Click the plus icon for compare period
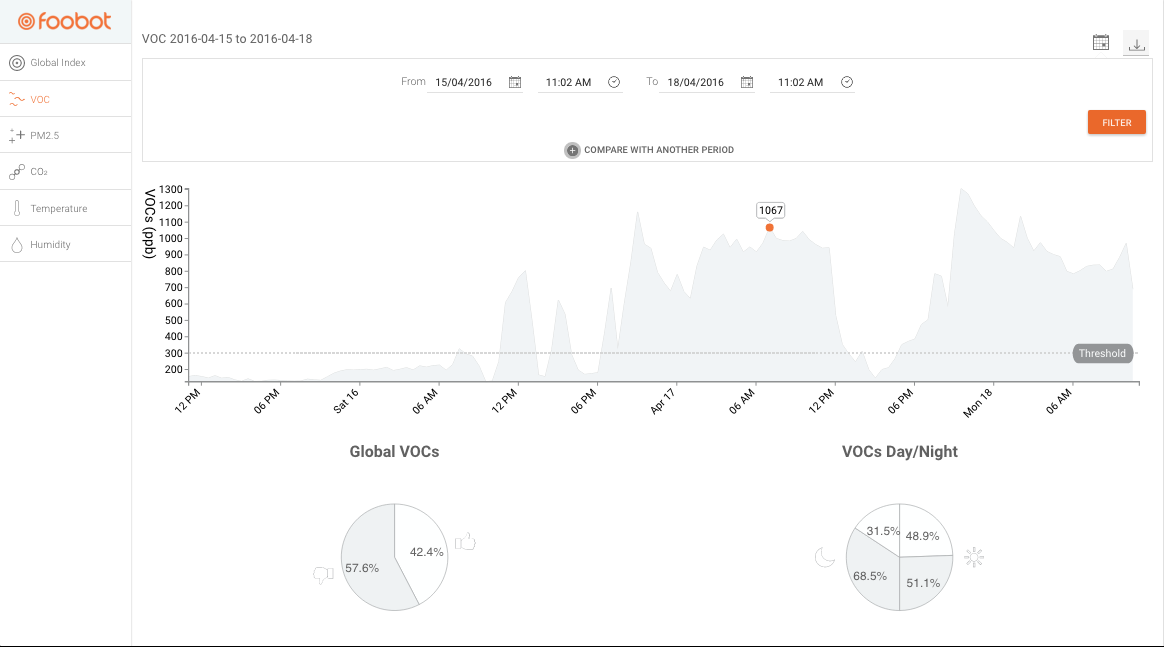The height and width of the screenshot is (647, 1164). pos(572,151)
